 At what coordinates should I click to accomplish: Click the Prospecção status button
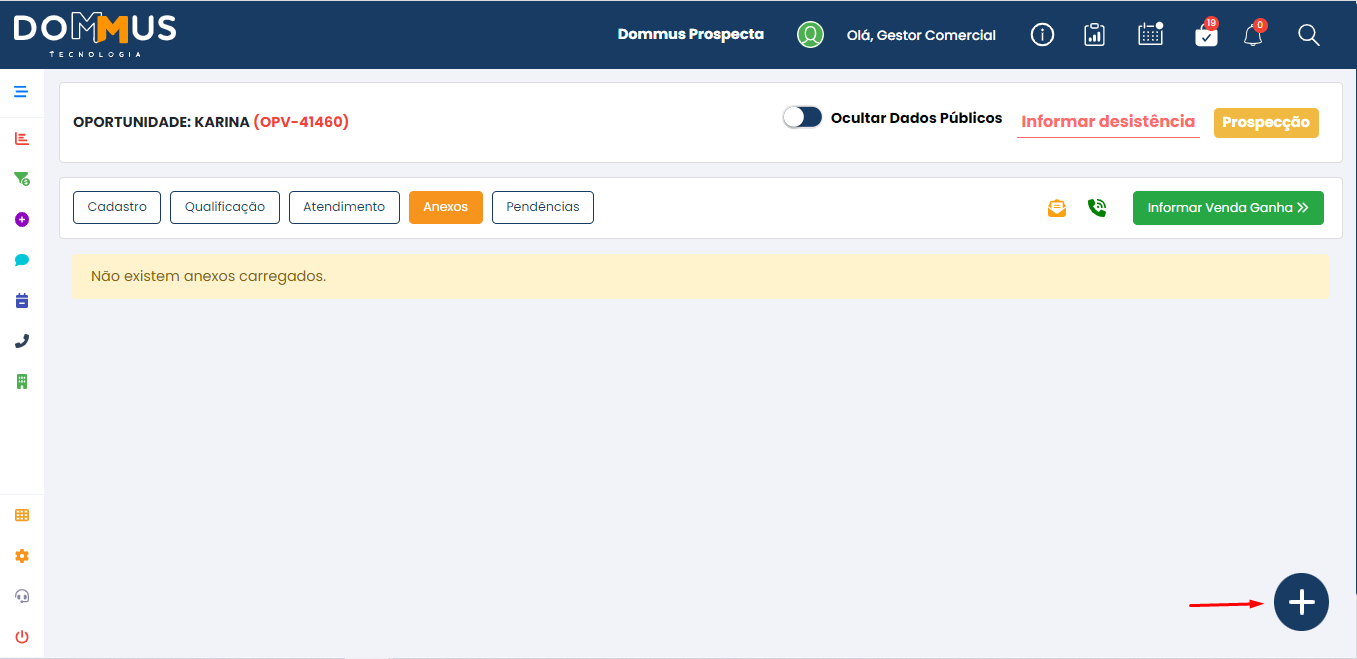[x=1266, y=122]
